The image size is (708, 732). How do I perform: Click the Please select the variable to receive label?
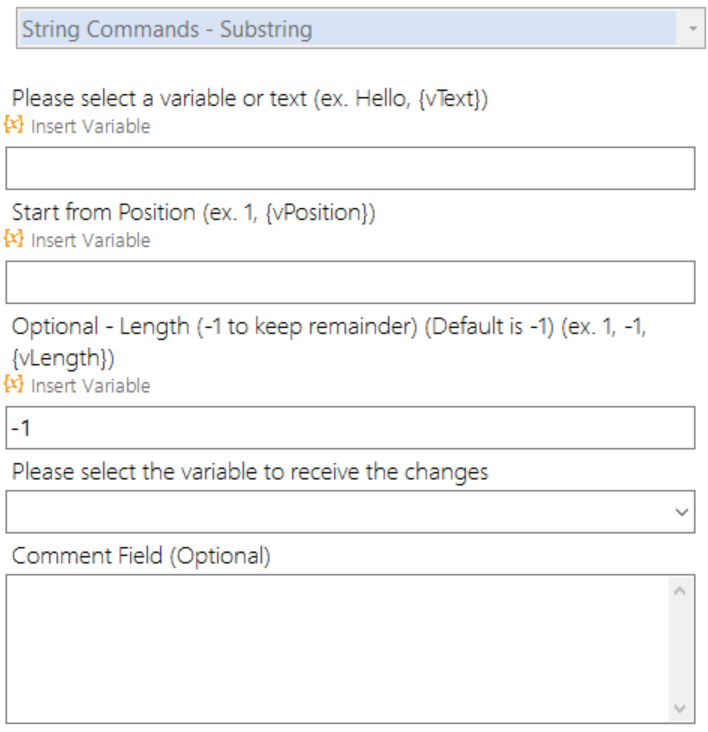coord(250,472)
